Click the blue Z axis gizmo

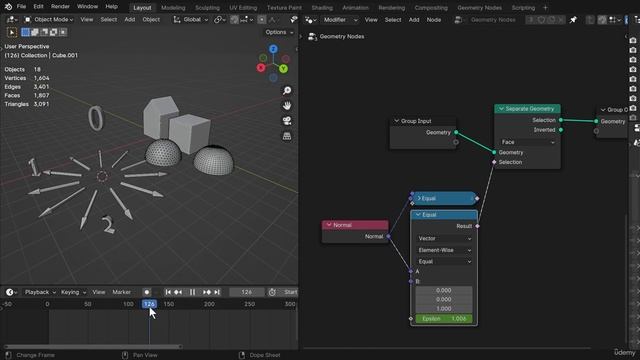273,49
